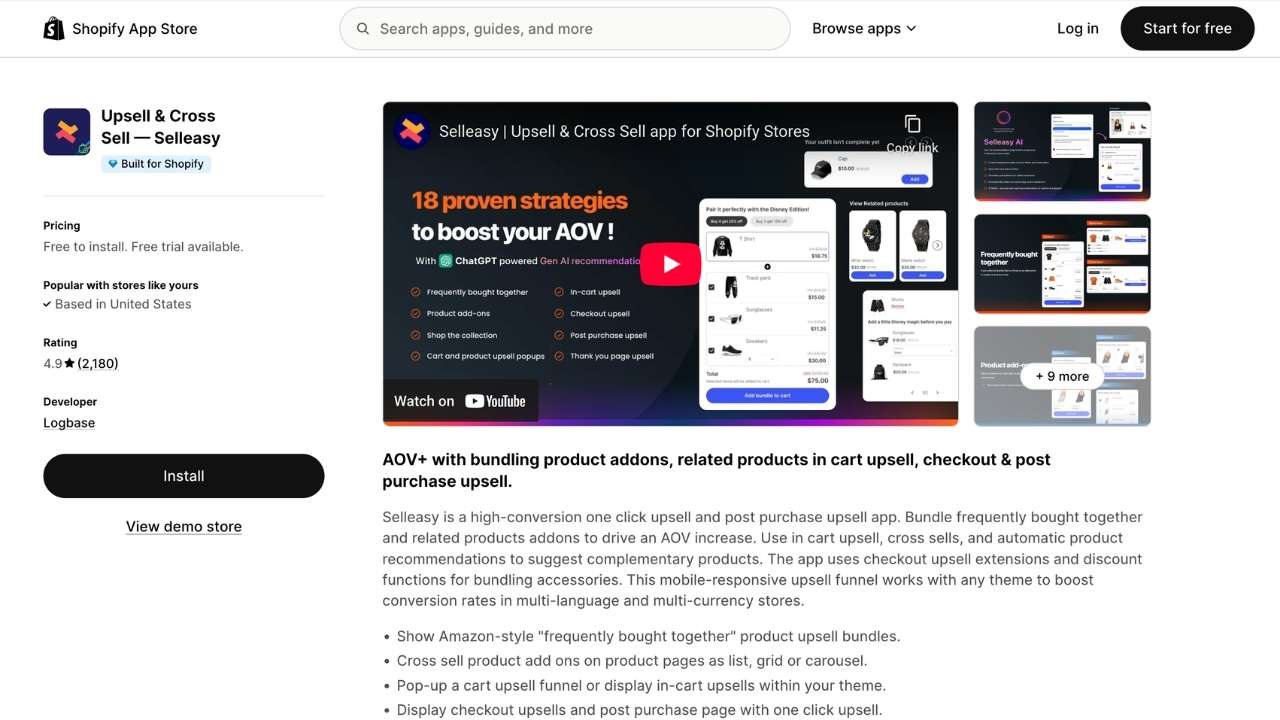Open the View demo store link
1280x720 pixels.
184,526
